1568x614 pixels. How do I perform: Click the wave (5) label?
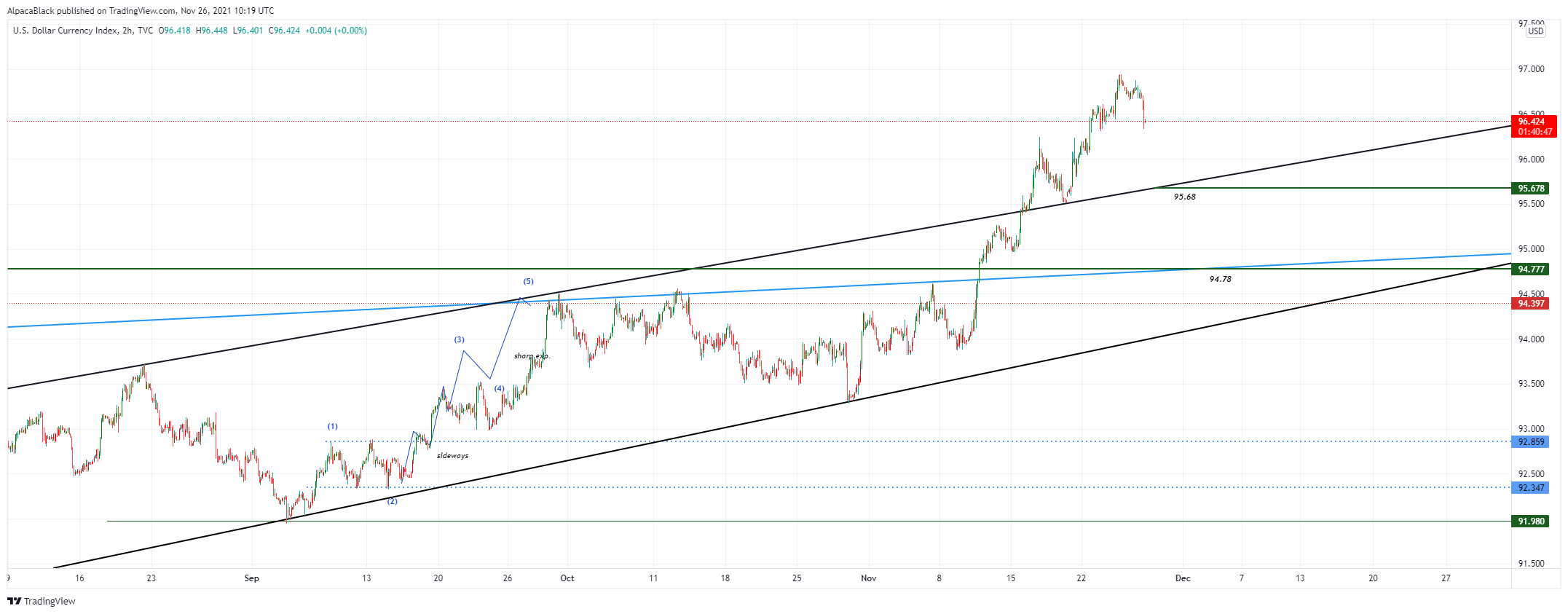coord(528,281)
